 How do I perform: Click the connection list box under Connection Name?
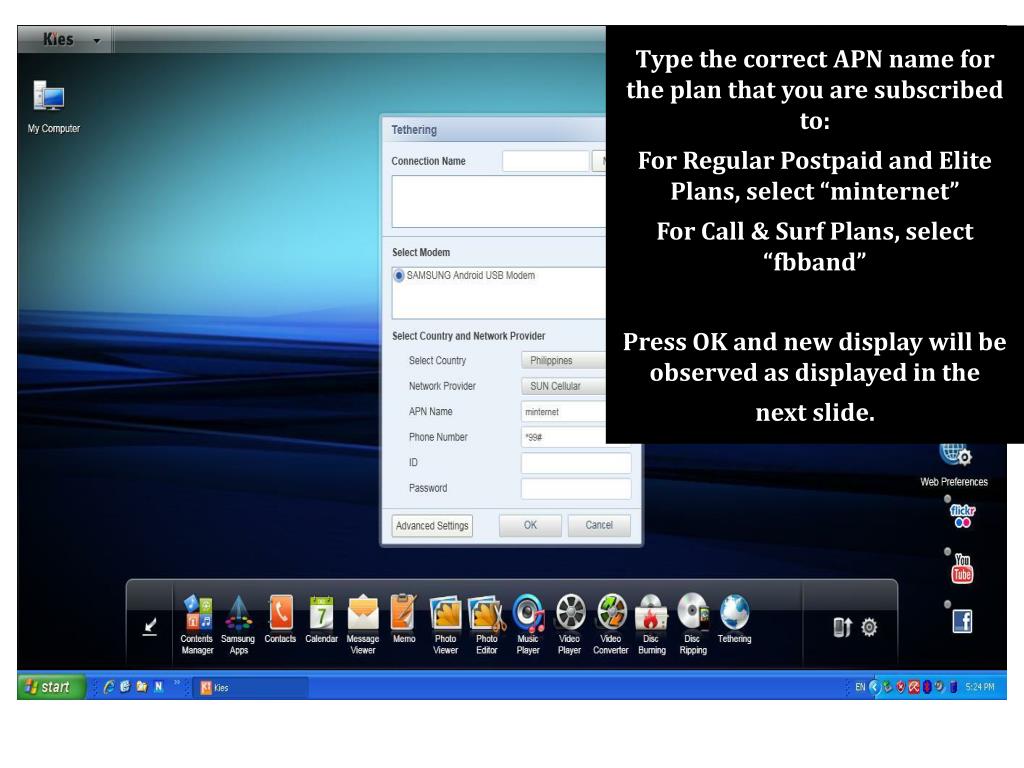tap(499, 202)
